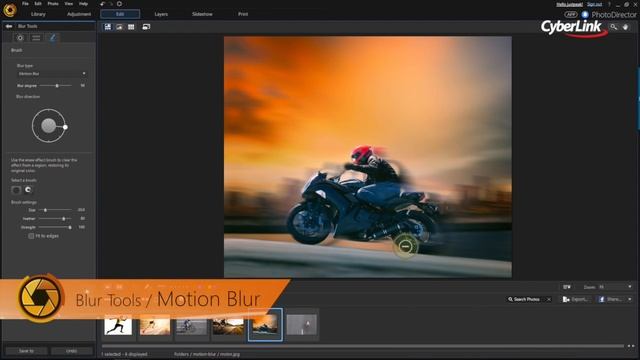The height and width of the screenshot is (360, 640).
Task: Select the brush blur tool tab
Action: (x=52, y=38)
